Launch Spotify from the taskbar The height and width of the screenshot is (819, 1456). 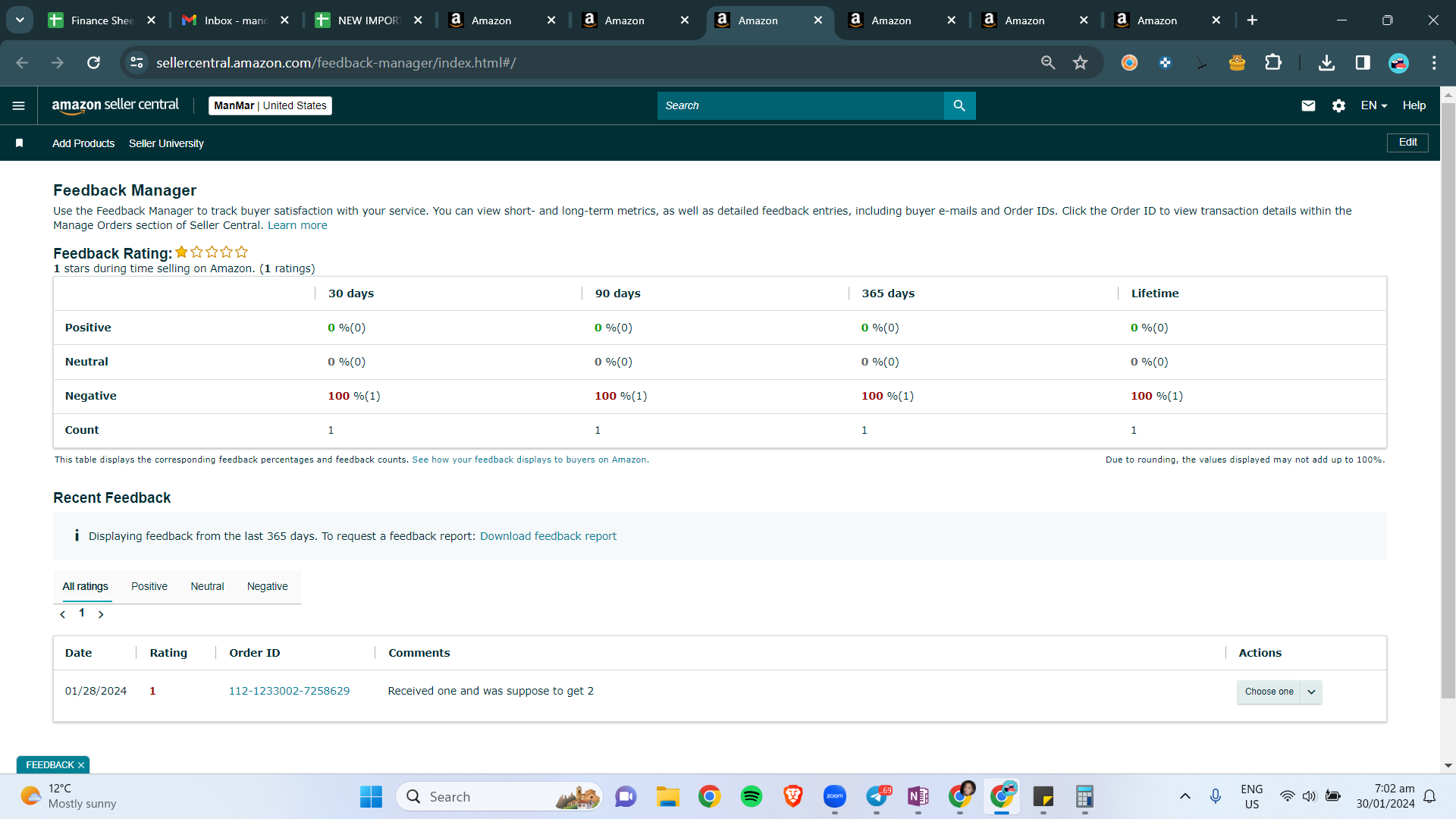tap(752, 796)
